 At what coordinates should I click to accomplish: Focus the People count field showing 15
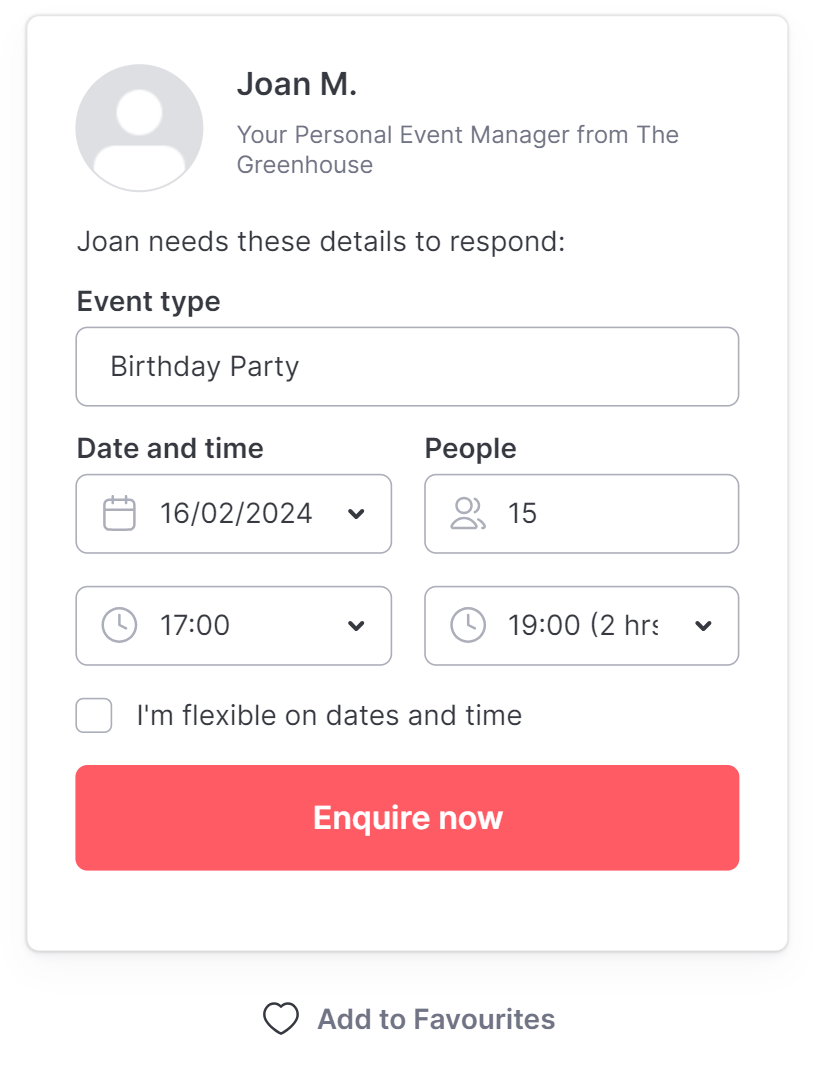pyautogui.click(x=582, y=514)
